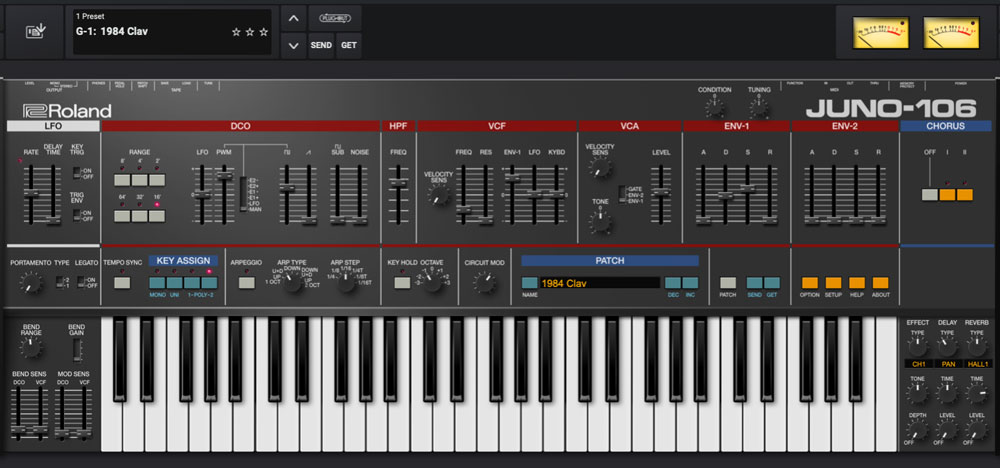1000x468 pixels.
Task: Toggle the BEND GAIN switch
Action: (77, 351)
